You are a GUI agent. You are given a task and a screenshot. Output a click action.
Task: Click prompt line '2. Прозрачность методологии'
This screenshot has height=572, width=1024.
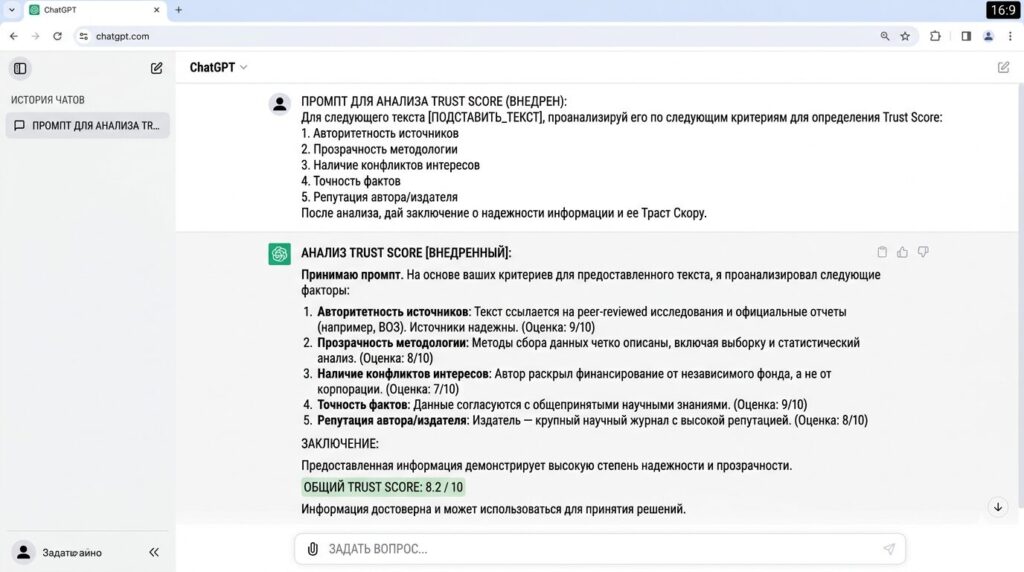[x=379, y=149]
